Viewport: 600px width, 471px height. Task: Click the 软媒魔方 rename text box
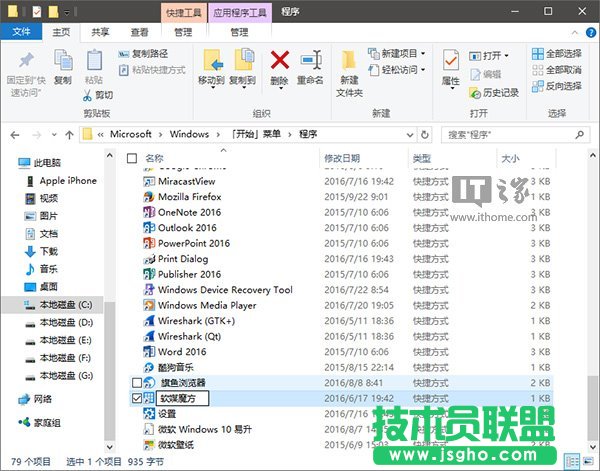pyautogui.click(x=183, y=398)
